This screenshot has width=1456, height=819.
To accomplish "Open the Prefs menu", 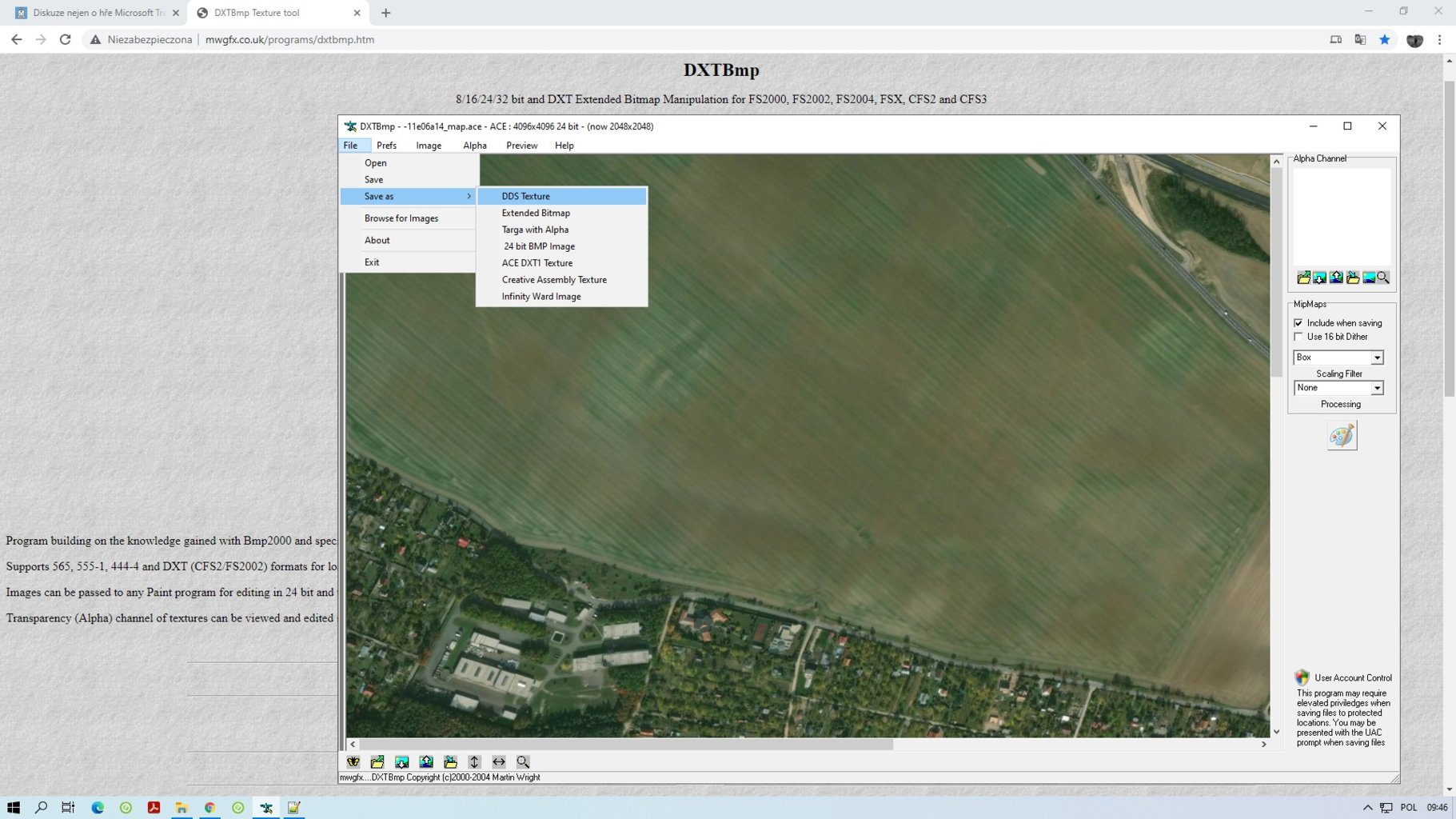I will 387,146.
